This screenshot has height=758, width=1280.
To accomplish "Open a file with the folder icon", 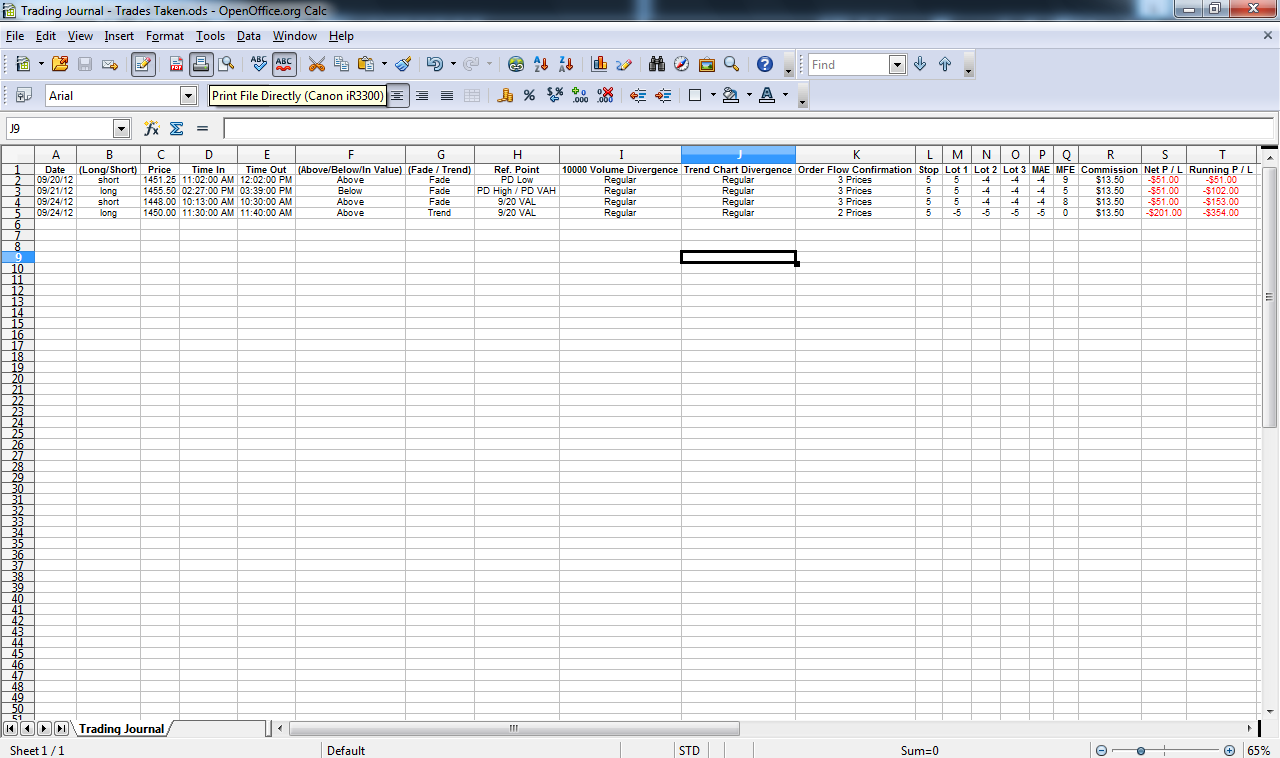I will (60, 64).
